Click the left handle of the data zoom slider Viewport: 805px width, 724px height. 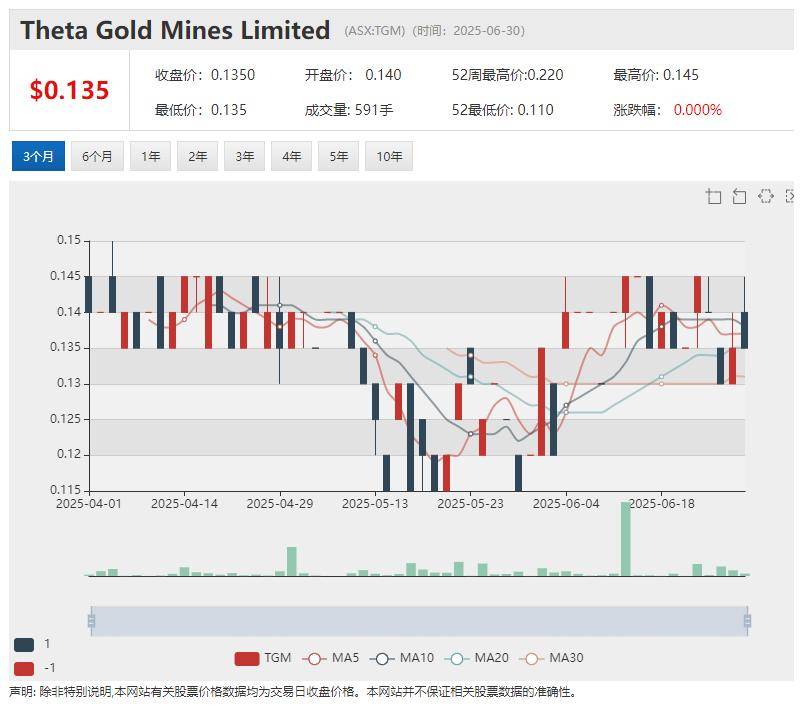coord(91,621)
